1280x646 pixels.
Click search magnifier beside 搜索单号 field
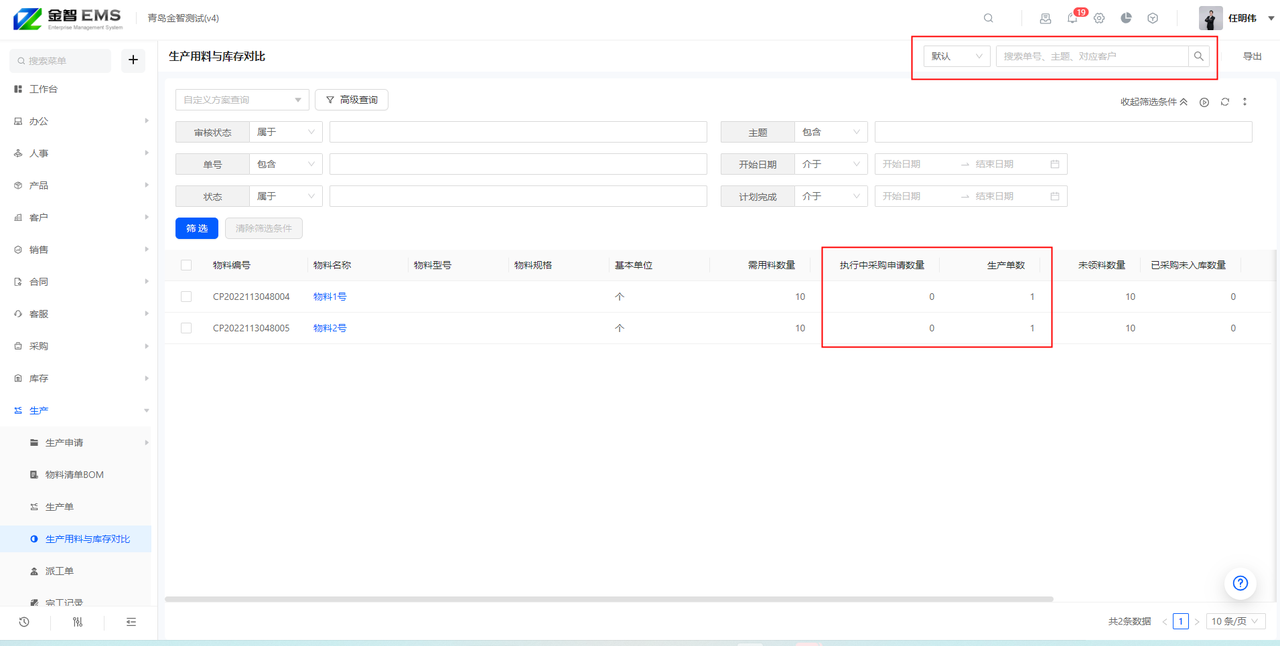tap(1198, 56)
